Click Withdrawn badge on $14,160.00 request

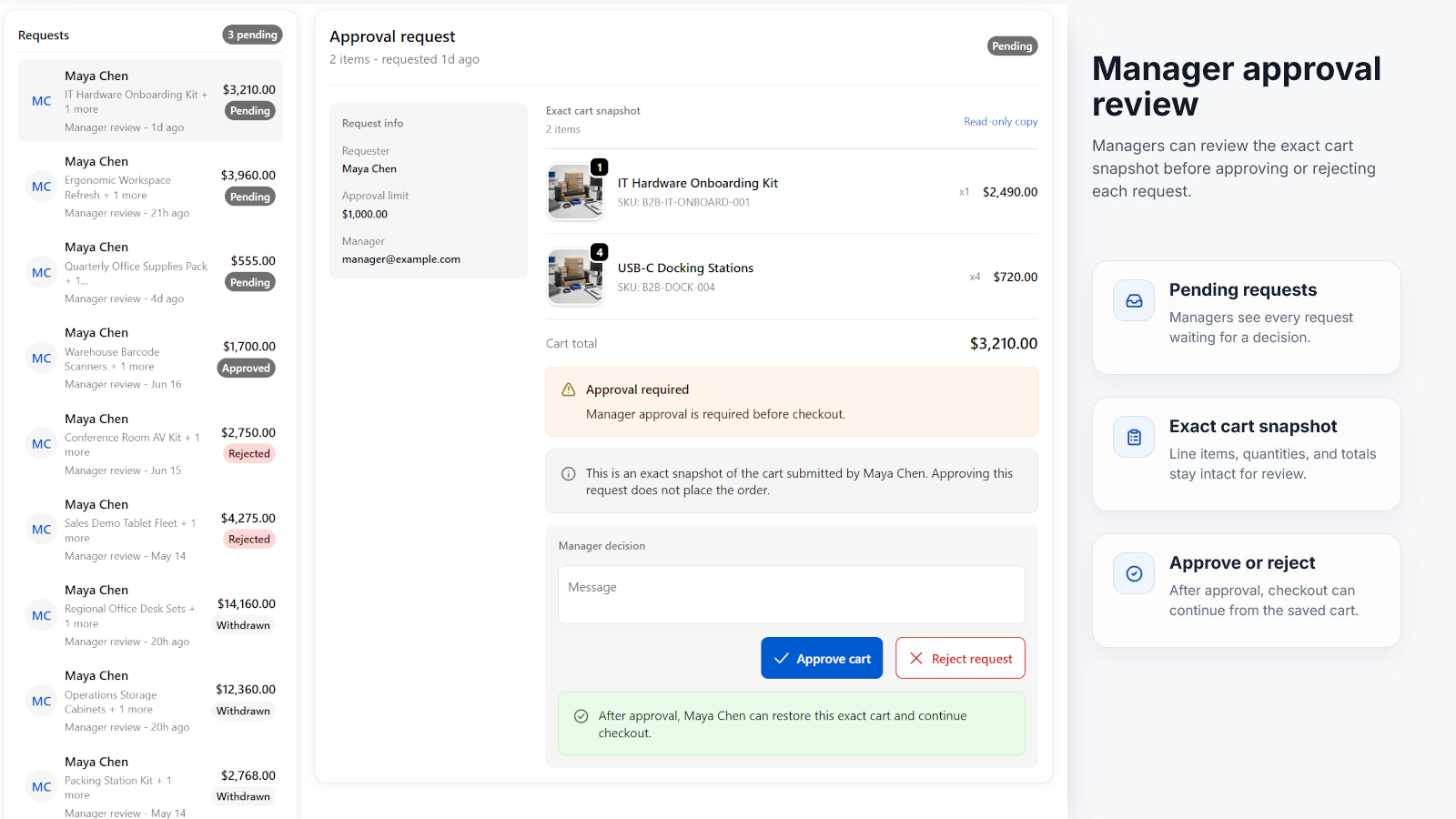pos(243,625)
